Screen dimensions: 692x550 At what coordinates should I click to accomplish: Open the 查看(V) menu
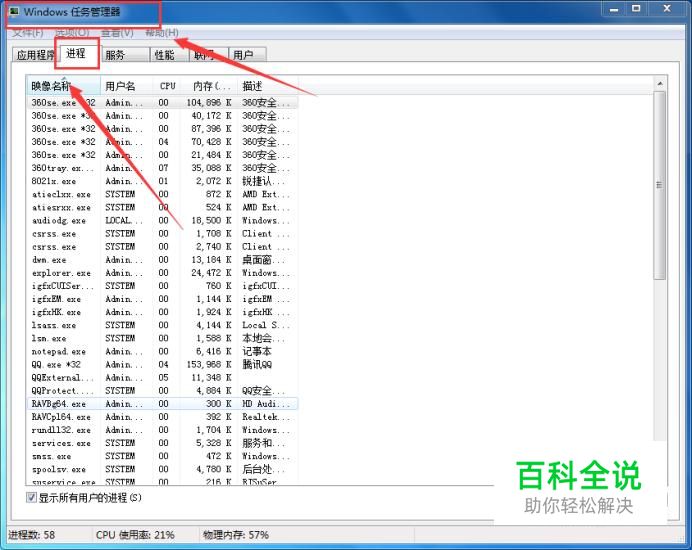tap(117, 33)
